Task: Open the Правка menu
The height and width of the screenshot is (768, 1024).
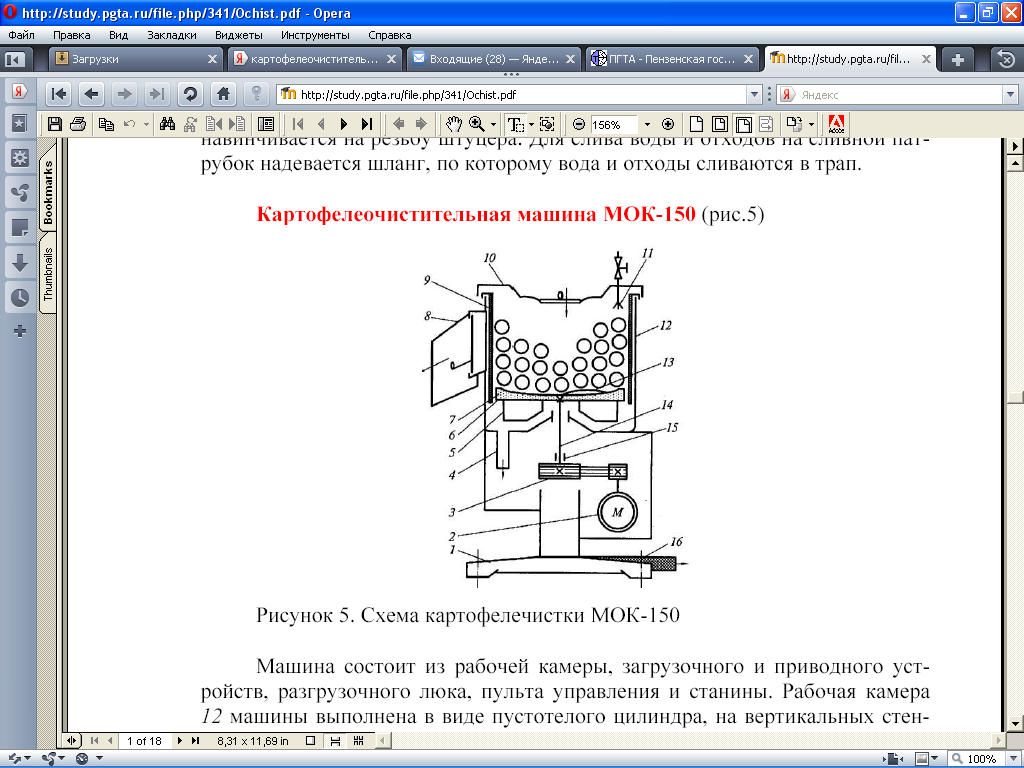Action: [x=71, y=35]
